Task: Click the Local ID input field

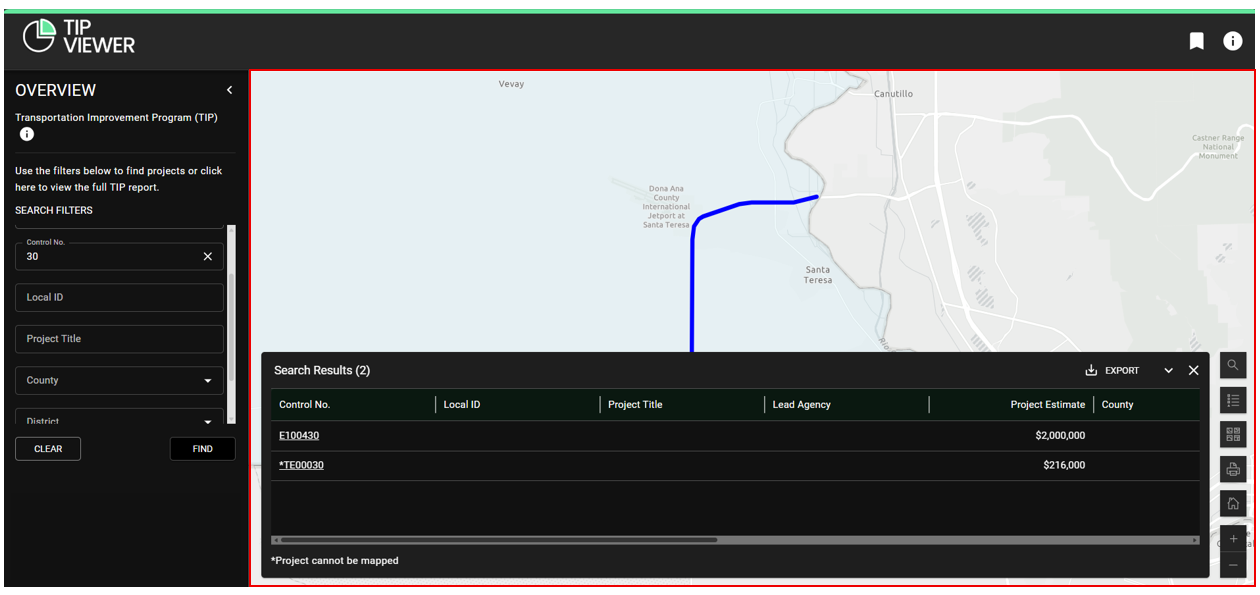Action: [x=119, y=297]
